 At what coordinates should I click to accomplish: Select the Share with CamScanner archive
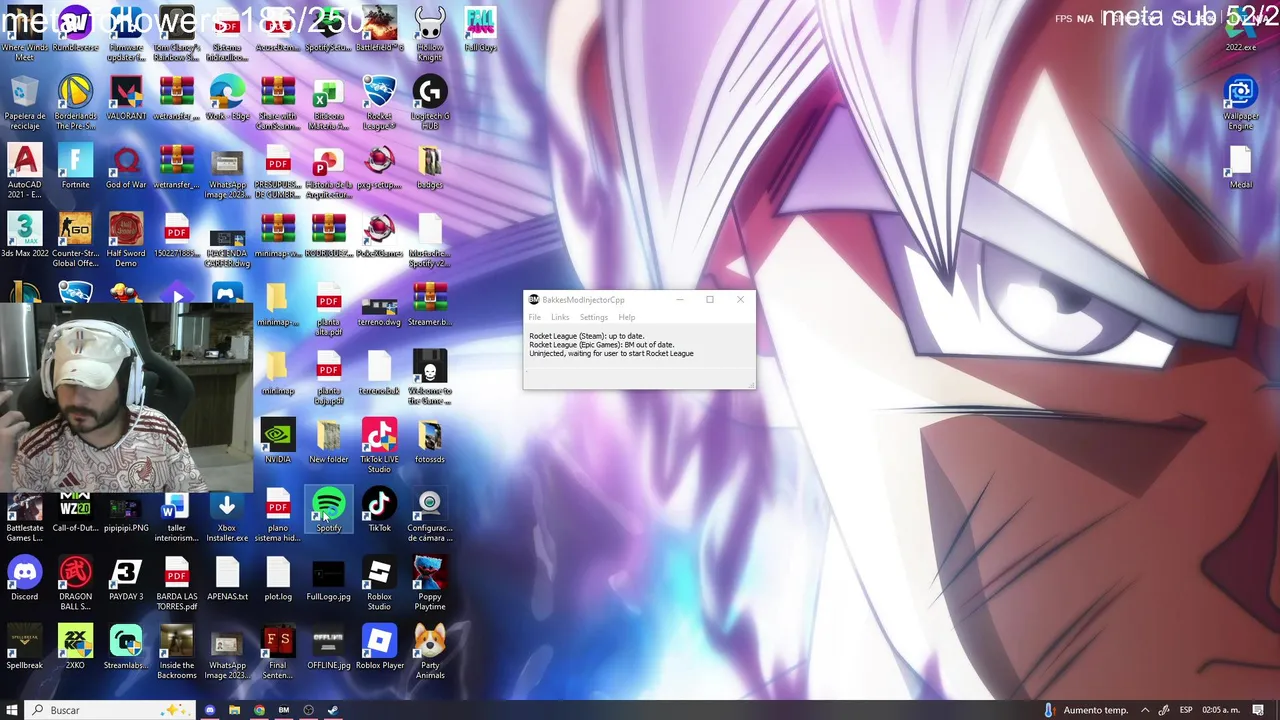[x=278, y=103]
